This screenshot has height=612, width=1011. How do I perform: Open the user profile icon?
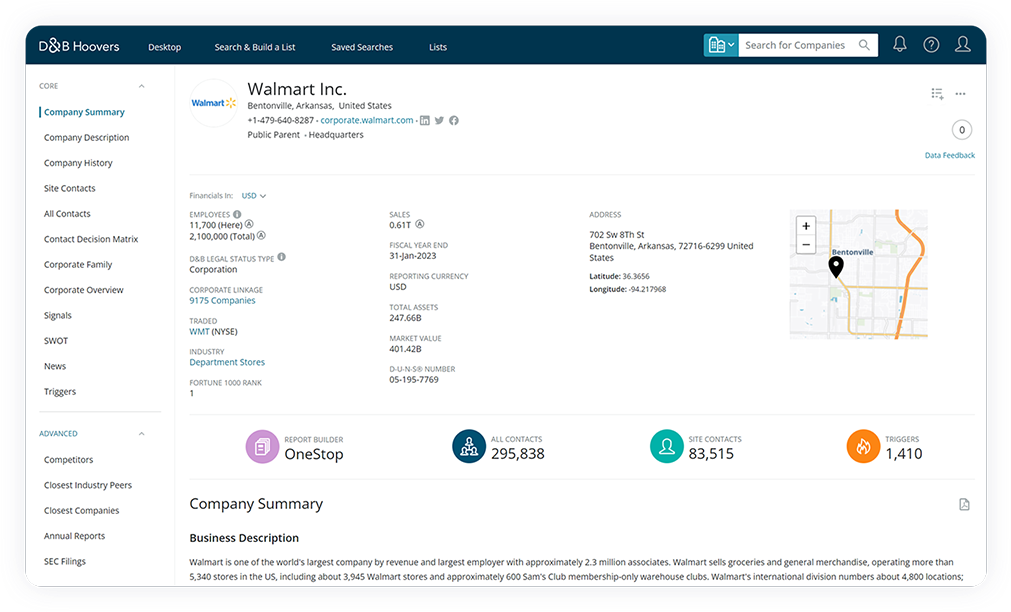coord(963,45)
